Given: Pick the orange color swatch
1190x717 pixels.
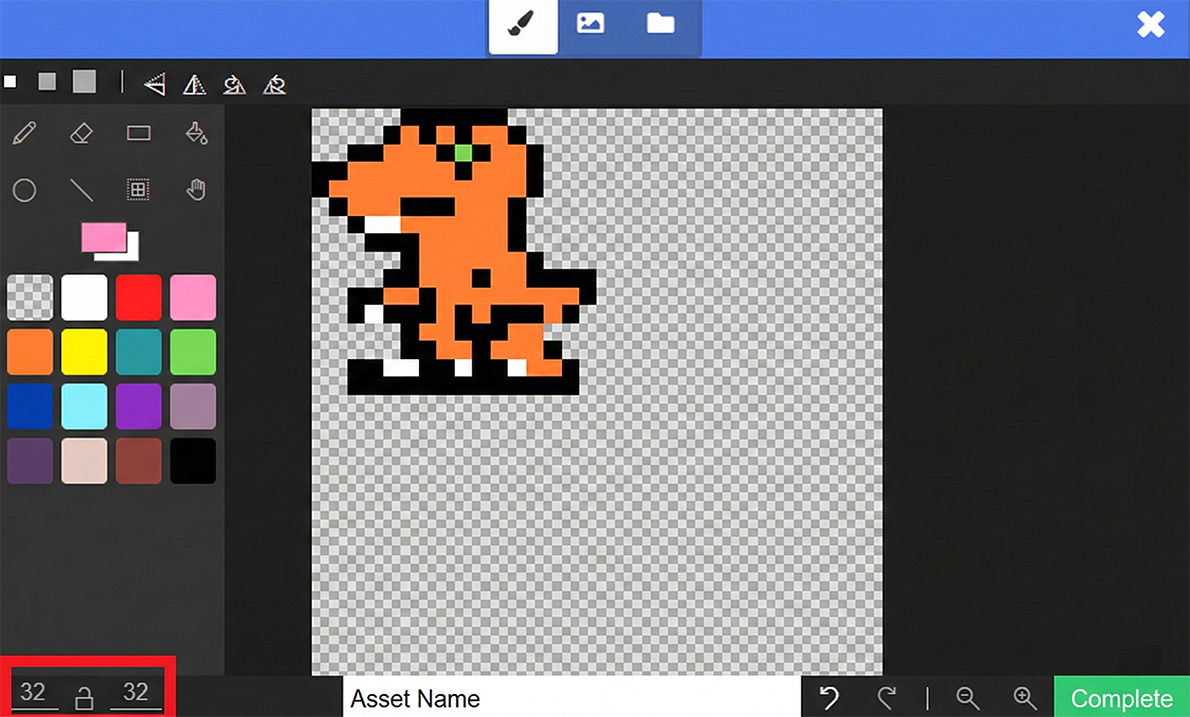Looking at the screenshot, I should click(30, 352).
